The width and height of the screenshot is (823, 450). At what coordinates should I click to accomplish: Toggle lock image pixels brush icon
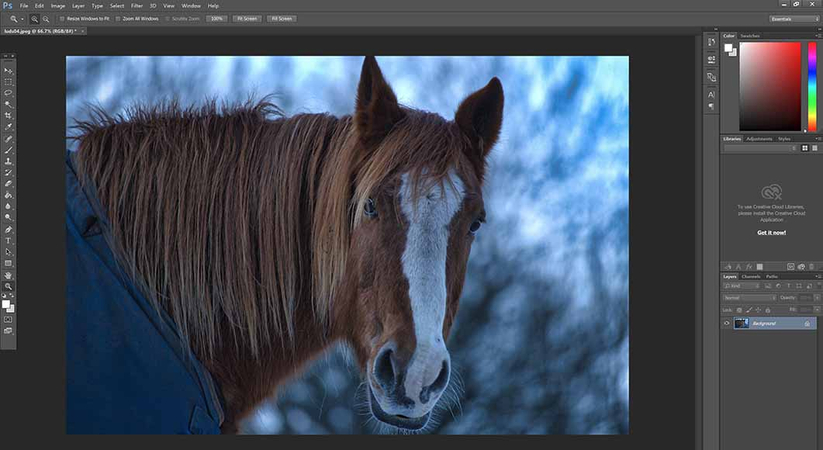(x=749, y=310)
